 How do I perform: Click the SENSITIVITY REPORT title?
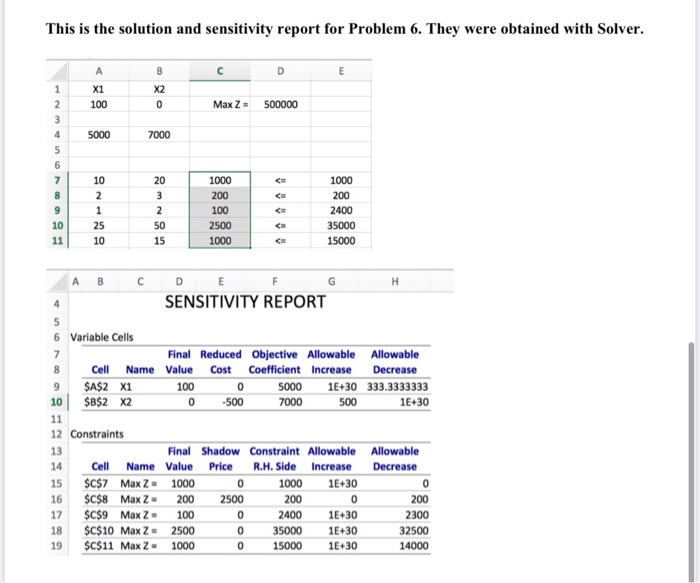245,302
